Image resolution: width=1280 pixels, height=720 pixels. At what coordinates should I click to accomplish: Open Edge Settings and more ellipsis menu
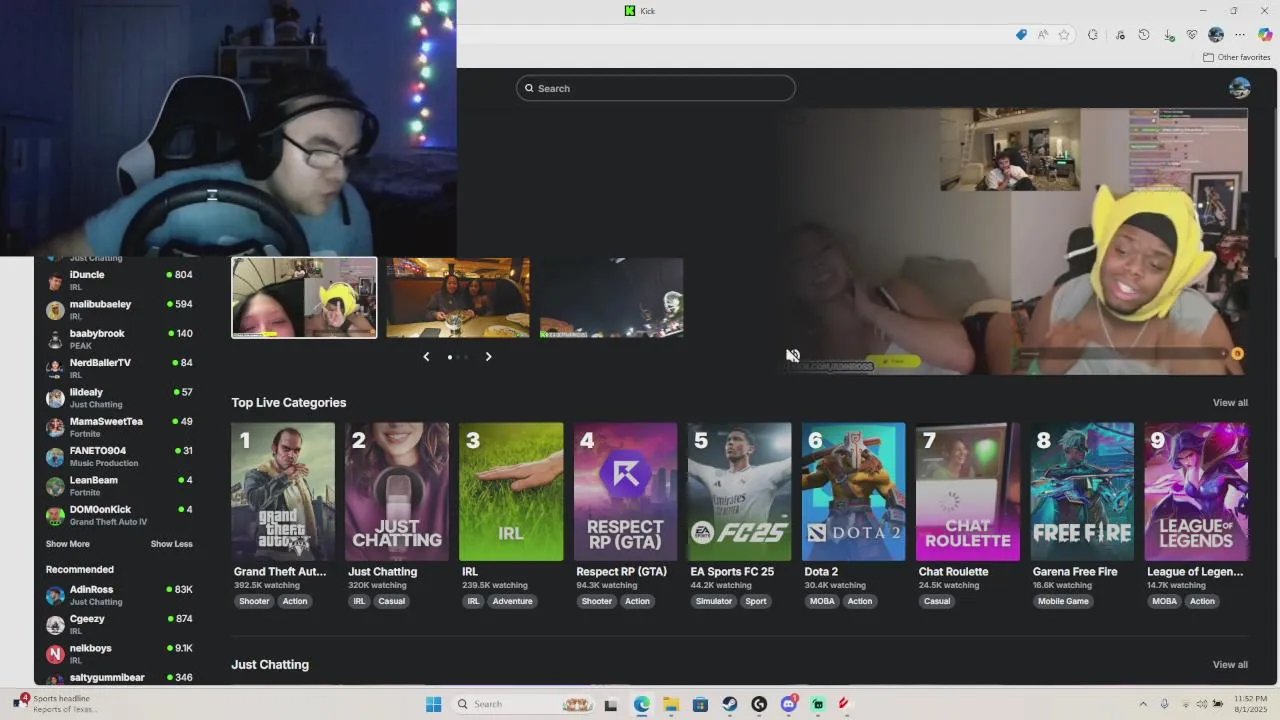tap(1240, 34)
